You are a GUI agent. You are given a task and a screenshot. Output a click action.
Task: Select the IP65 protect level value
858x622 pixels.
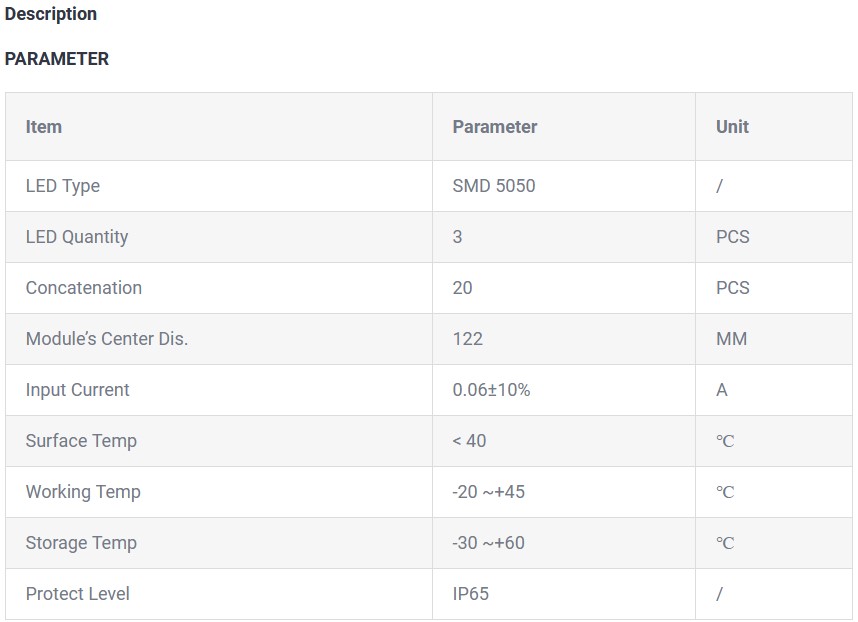click(x=471, y=594)
